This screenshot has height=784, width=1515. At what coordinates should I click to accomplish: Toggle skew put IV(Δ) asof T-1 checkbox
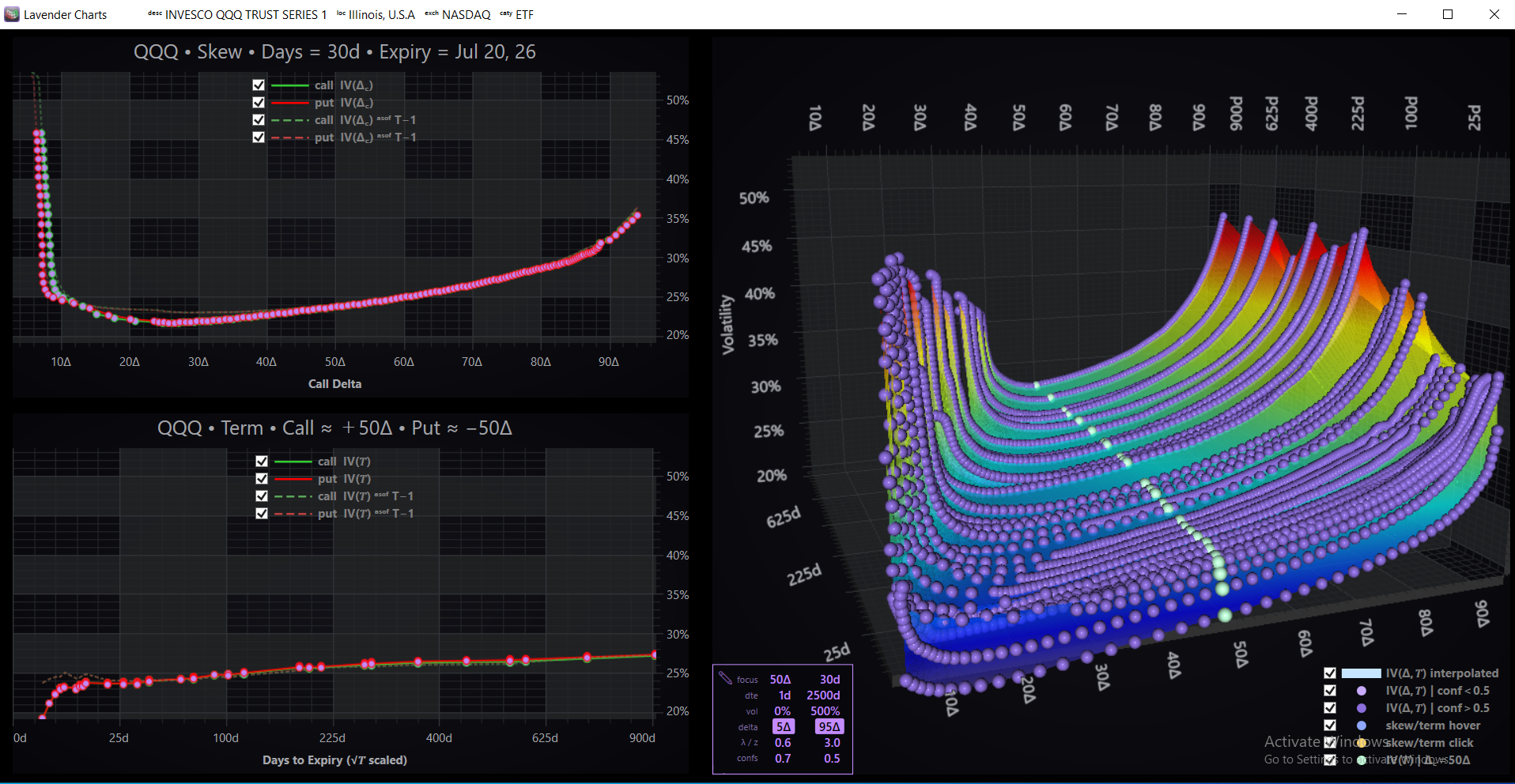coord(259,138)
